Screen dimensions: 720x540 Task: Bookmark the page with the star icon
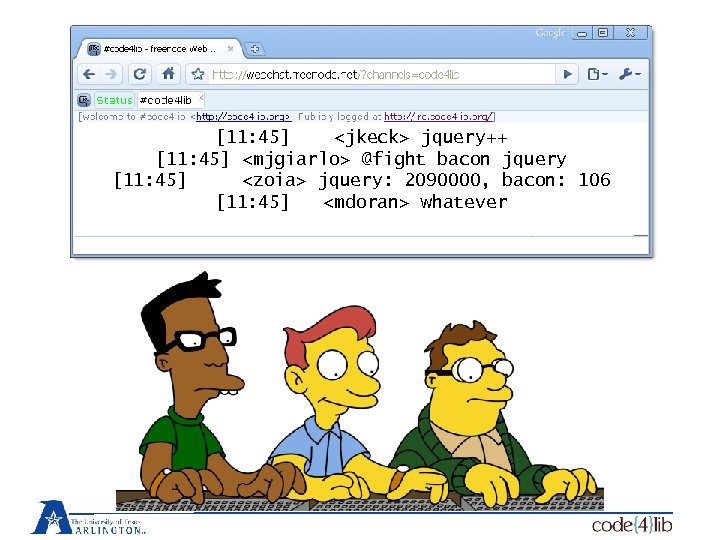198,74
